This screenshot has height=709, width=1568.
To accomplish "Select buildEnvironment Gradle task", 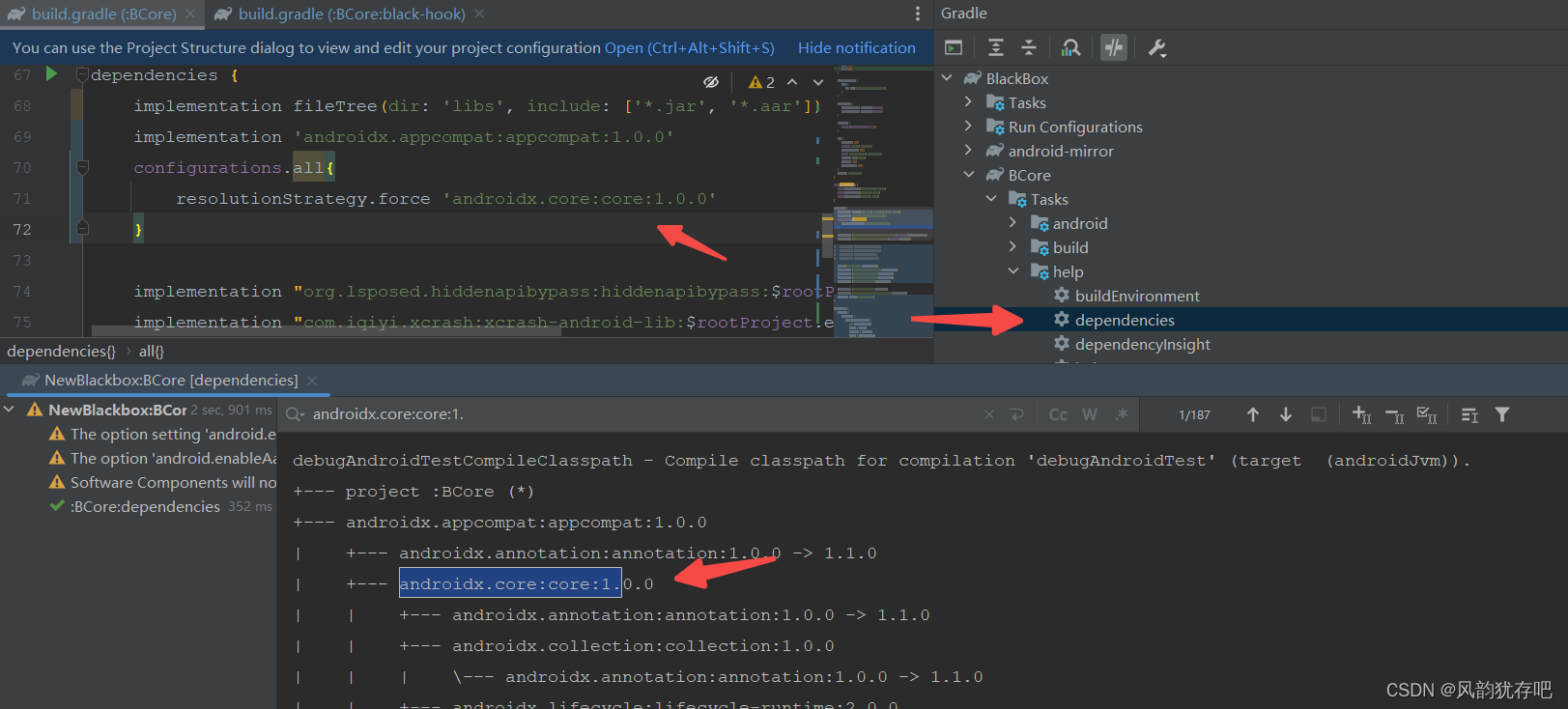I will click(1137, 296).
